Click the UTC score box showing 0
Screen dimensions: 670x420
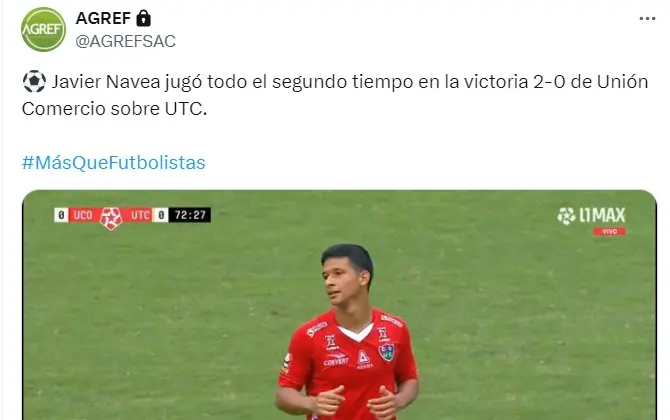point(161,215)
